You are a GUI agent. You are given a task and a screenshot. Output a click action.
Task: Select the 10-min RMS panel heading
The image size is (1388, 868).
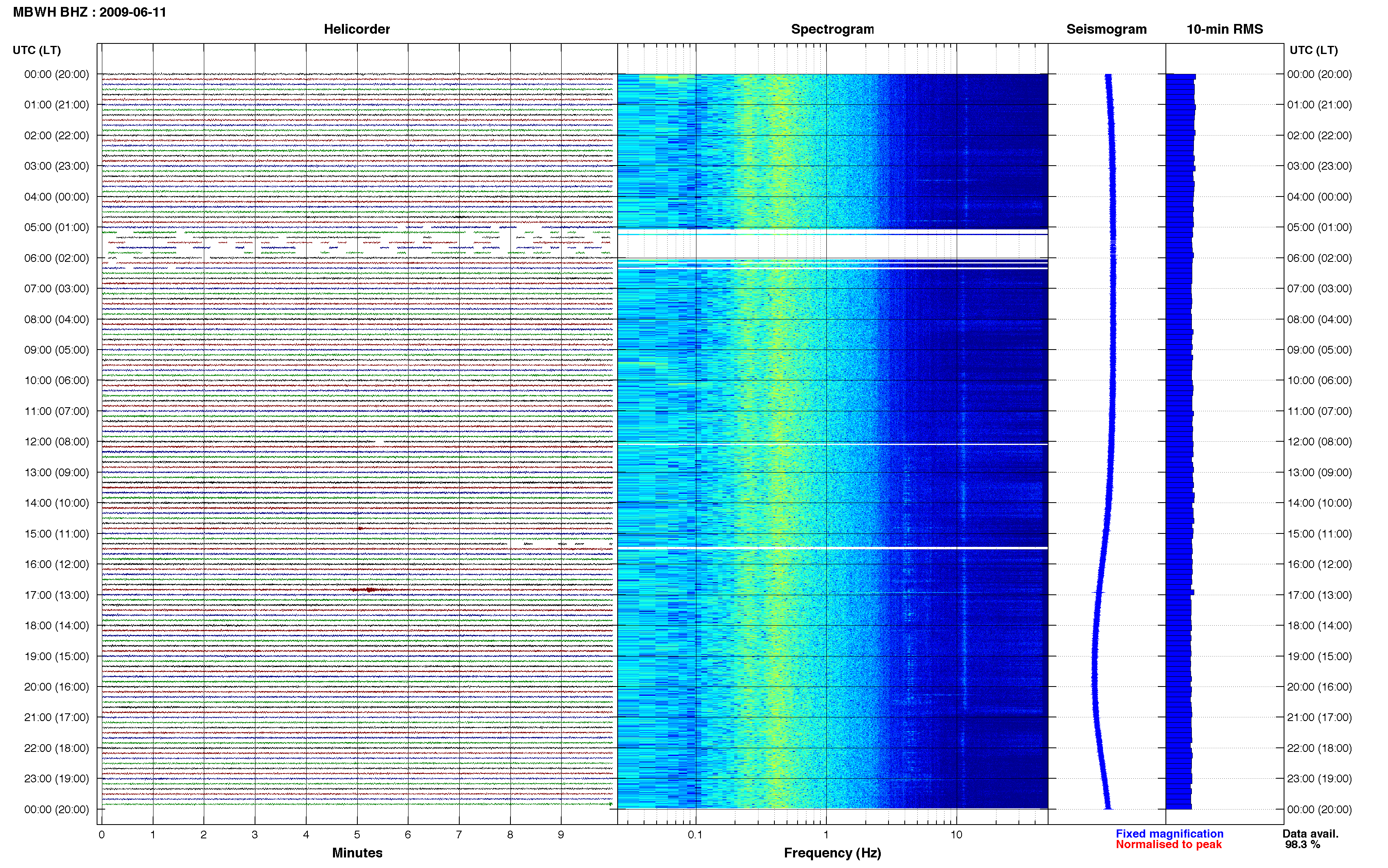coord(1224,29)
